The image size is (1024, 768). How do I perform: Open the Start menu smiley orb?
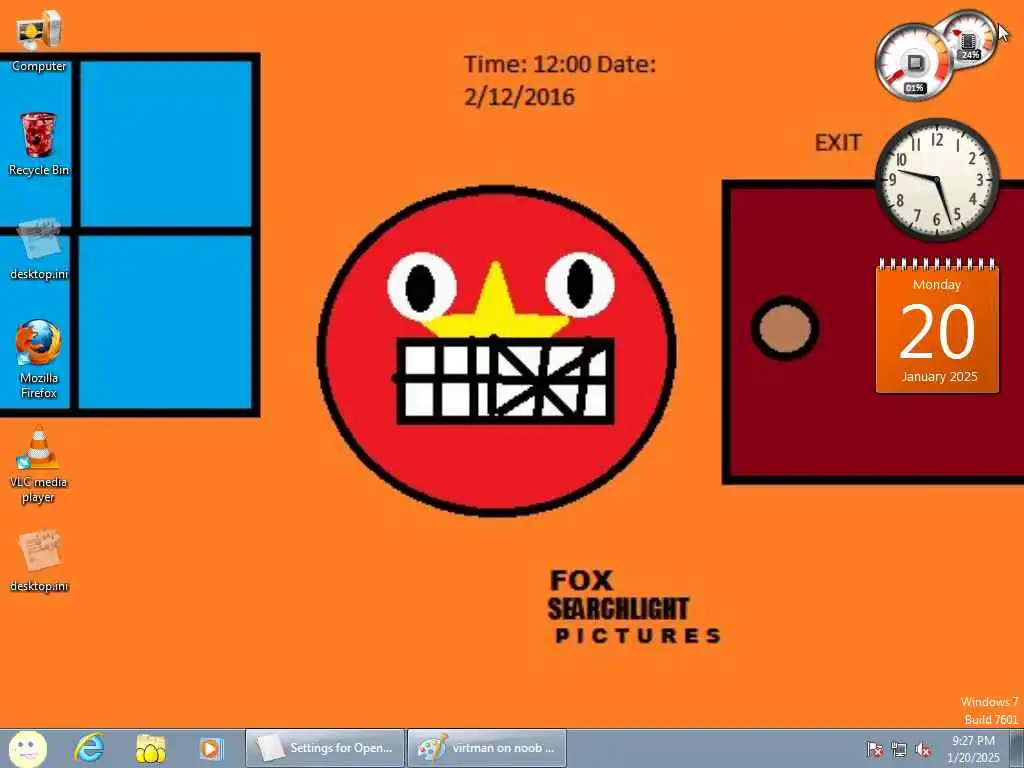(27, 748)
